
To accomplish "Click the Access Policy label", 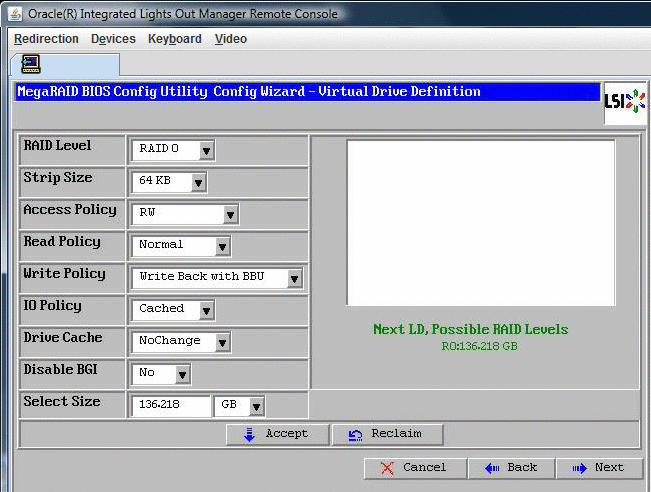I will click(70, 210).
